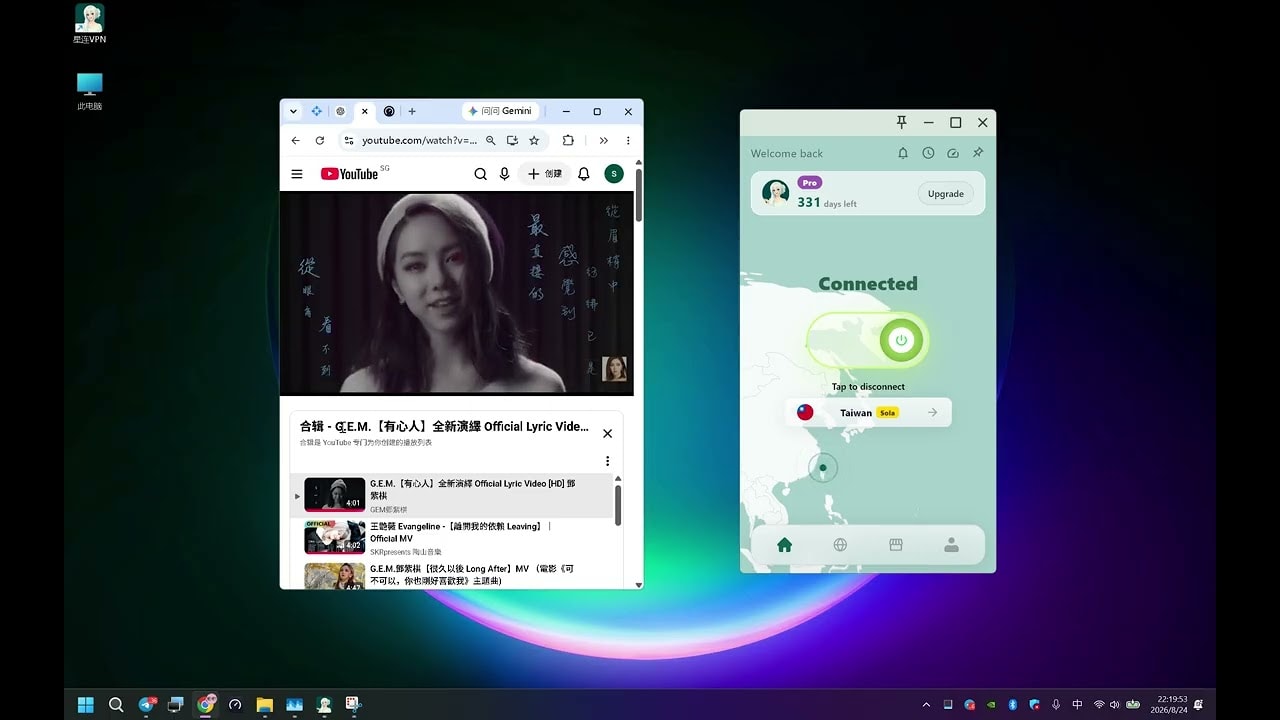Screen dimensions: 1280x720
Task: Go back in Chrome
Action: point(295,141)
